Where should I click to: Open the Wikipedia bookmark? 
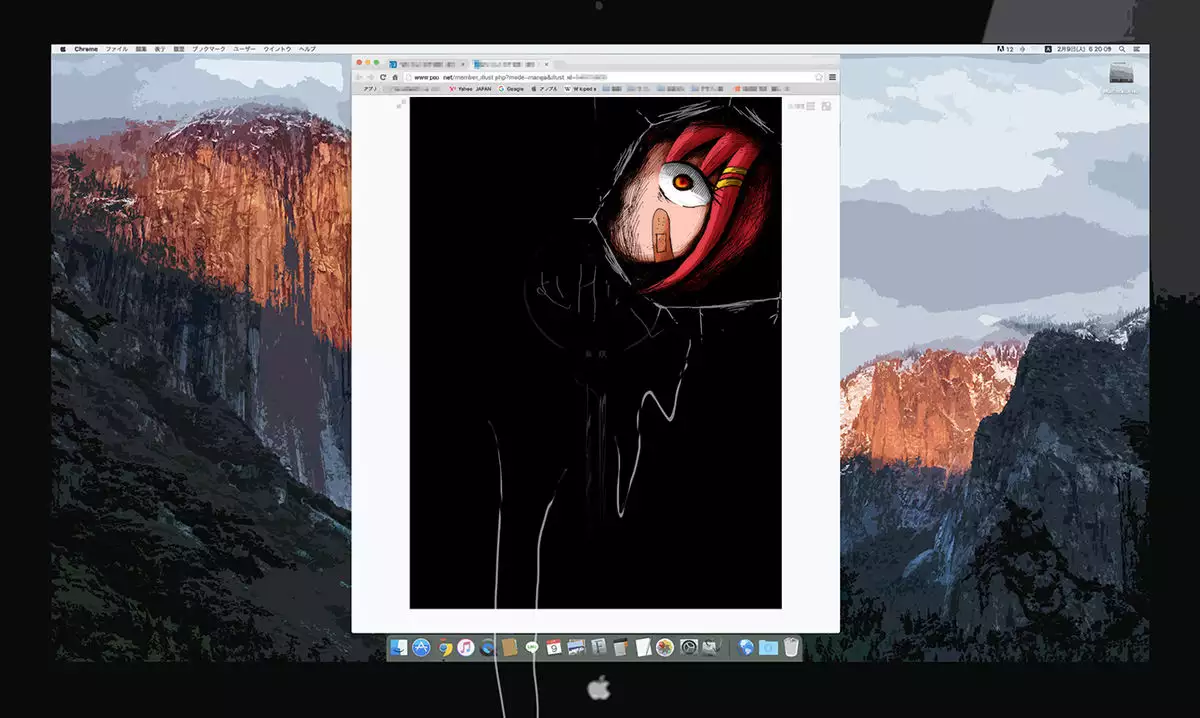pos(581,89)
